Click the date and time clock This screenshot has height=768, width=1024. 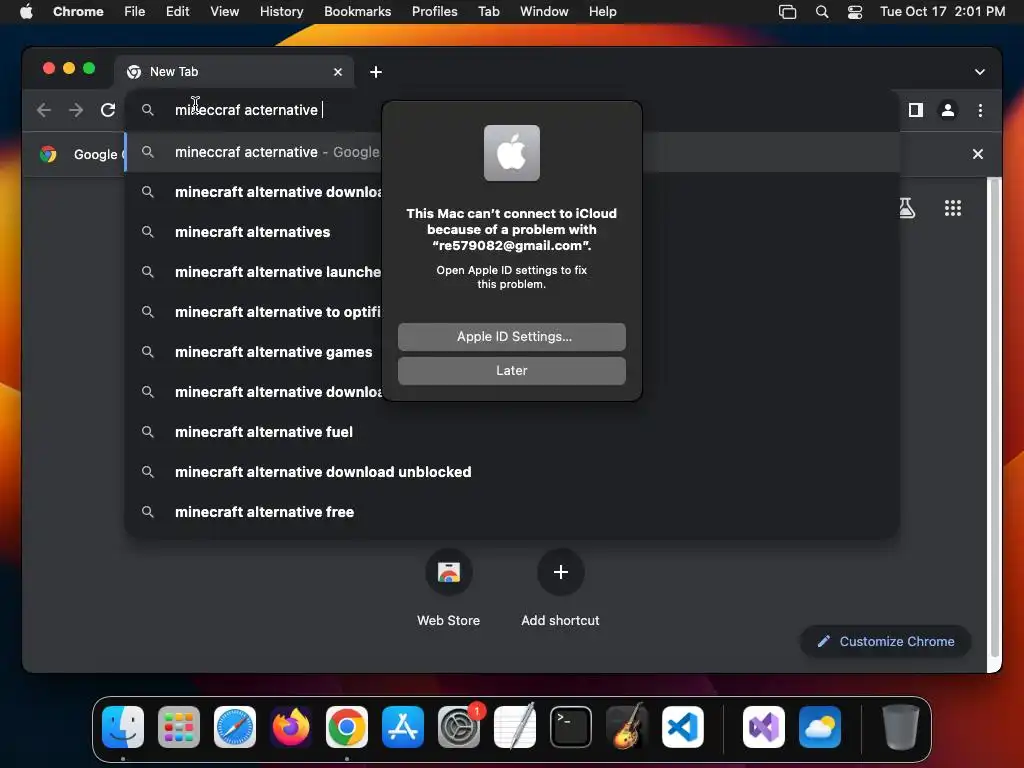pyautogui.click(x=942, y=12)
